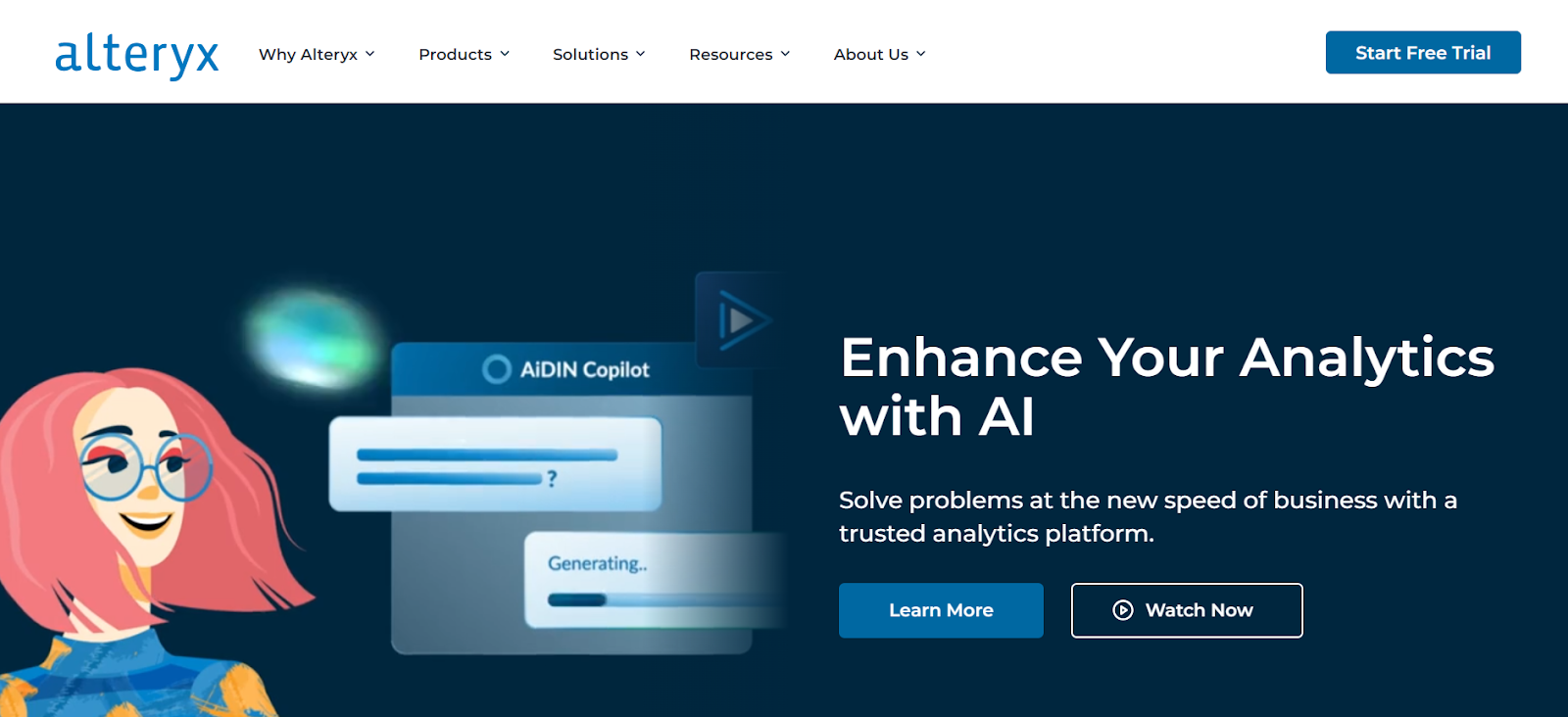Open the About Us menu
The width and height of the screenshot is (1568, 717).
[x=870, y=55]
